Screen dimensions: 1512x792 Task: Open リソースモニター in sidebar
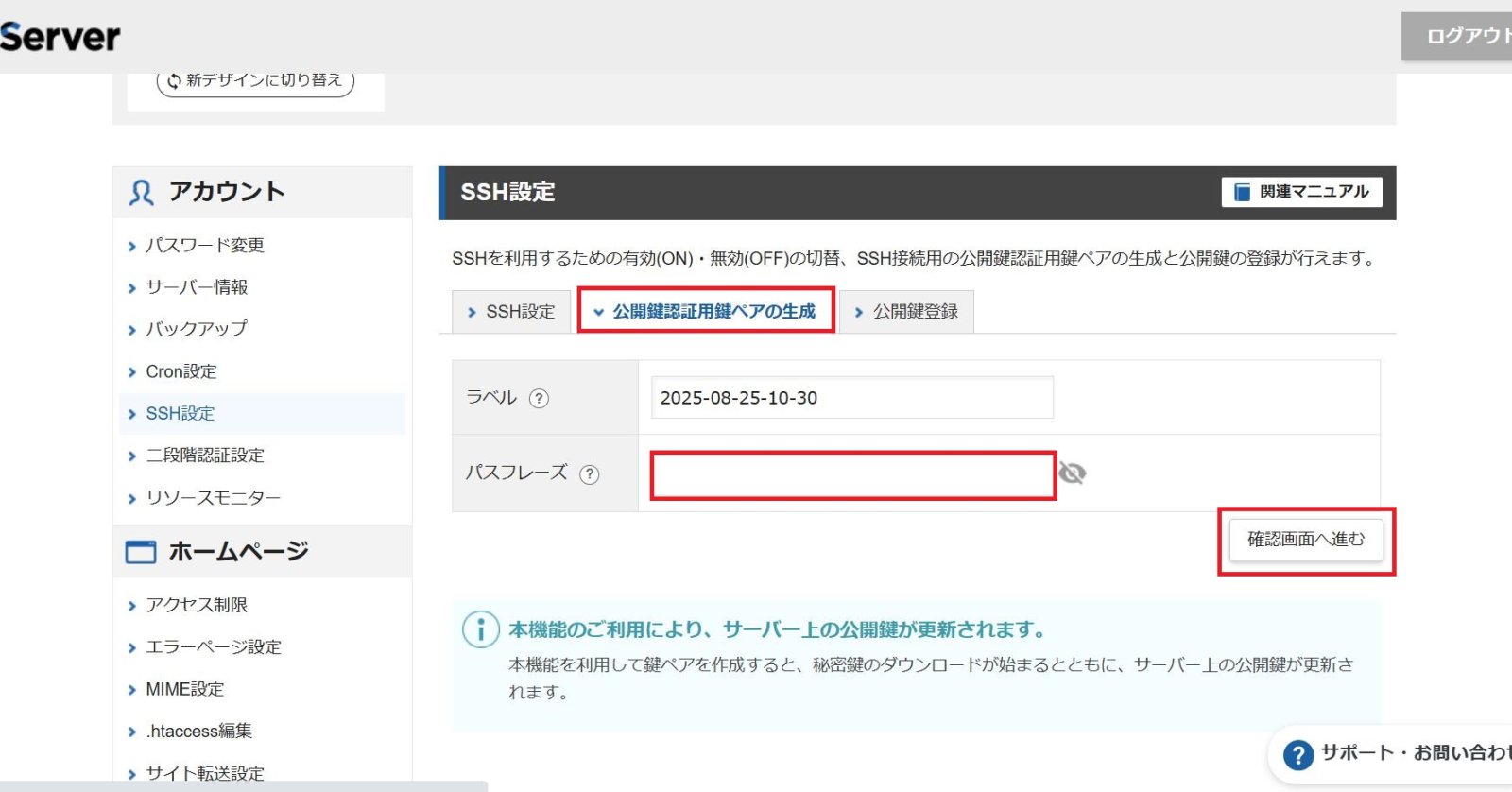tap(214, 498)
